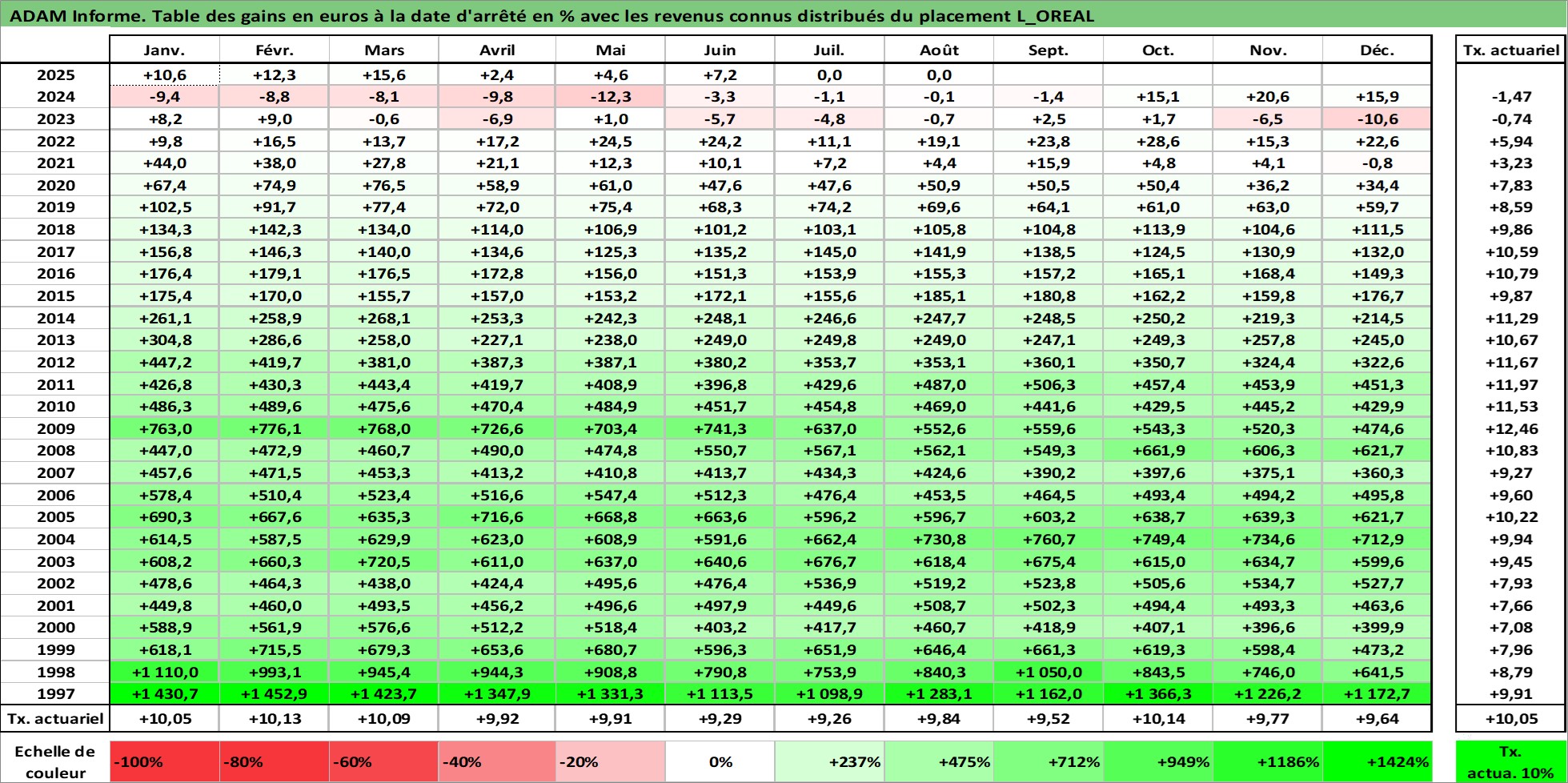Click the Avril column header
Image resolution: width=1568 pixels, height=783 pixels.
click(x=497, y=50)
